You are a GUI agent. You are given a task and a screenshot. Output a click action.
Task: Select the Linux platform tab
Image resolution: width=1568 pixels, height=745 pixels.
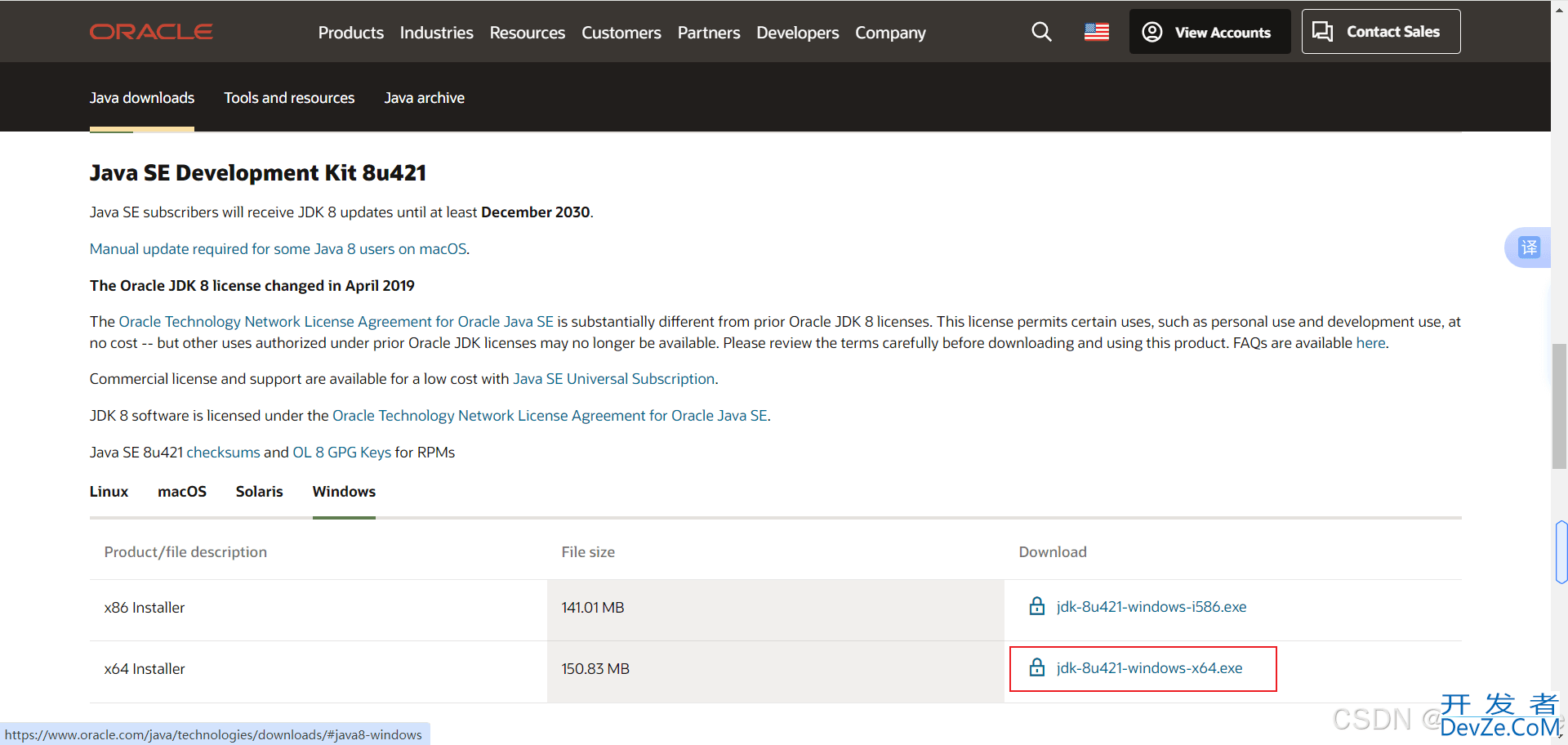109,492
